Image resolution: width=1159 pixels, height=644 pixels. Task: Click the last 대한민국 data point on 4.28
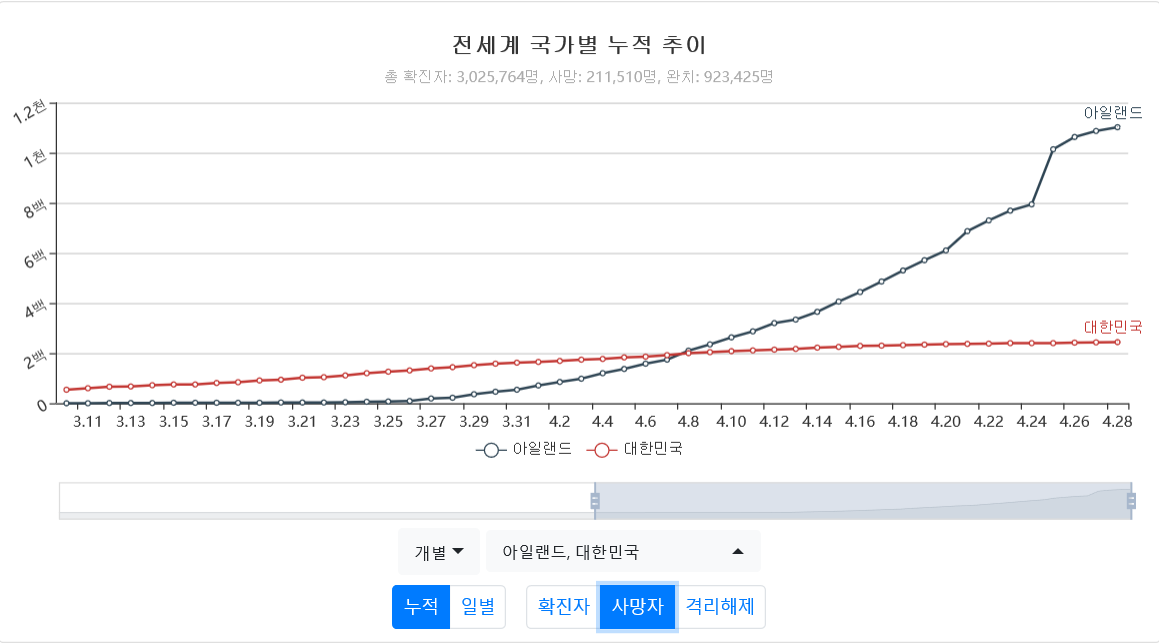1117,342
